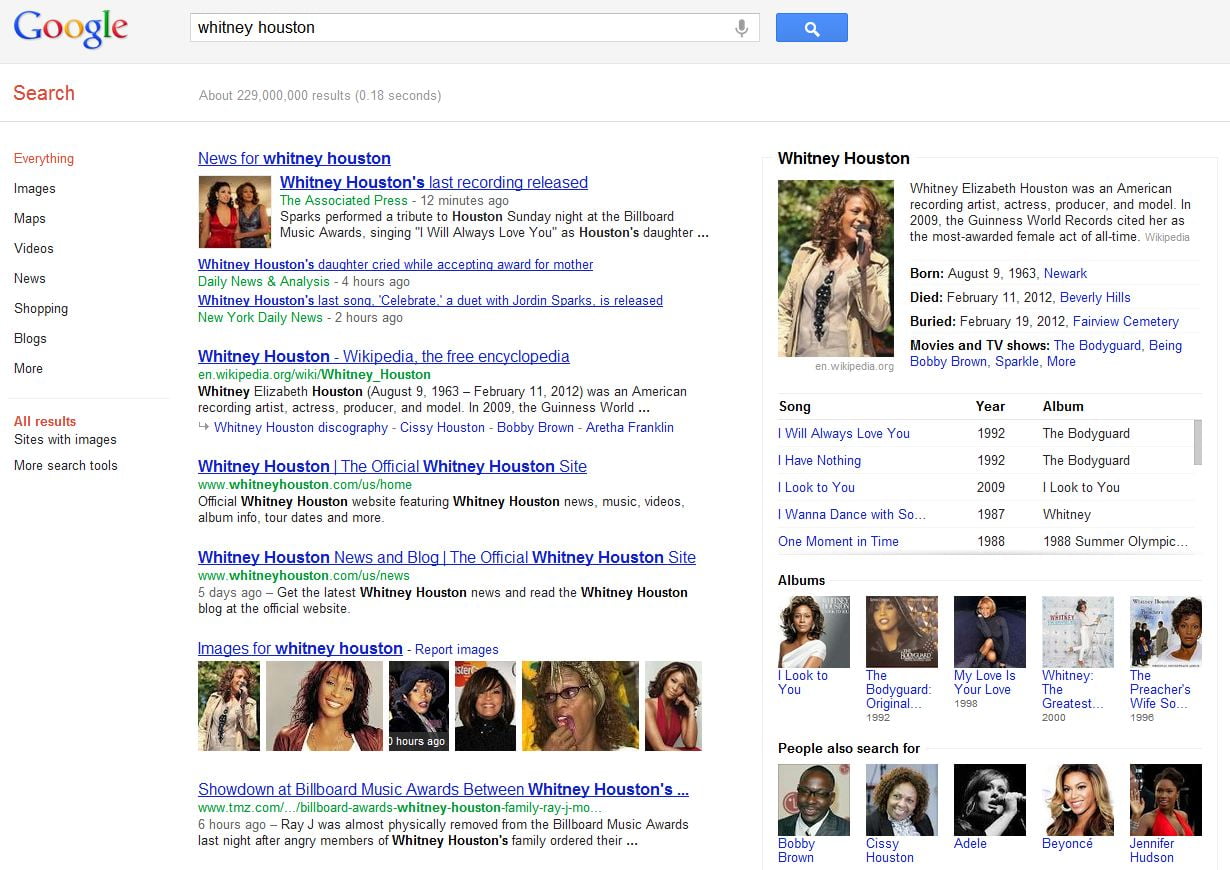Filter by Sites with images
Viewport: 1230px width, 870px height.
coord(65,439)
